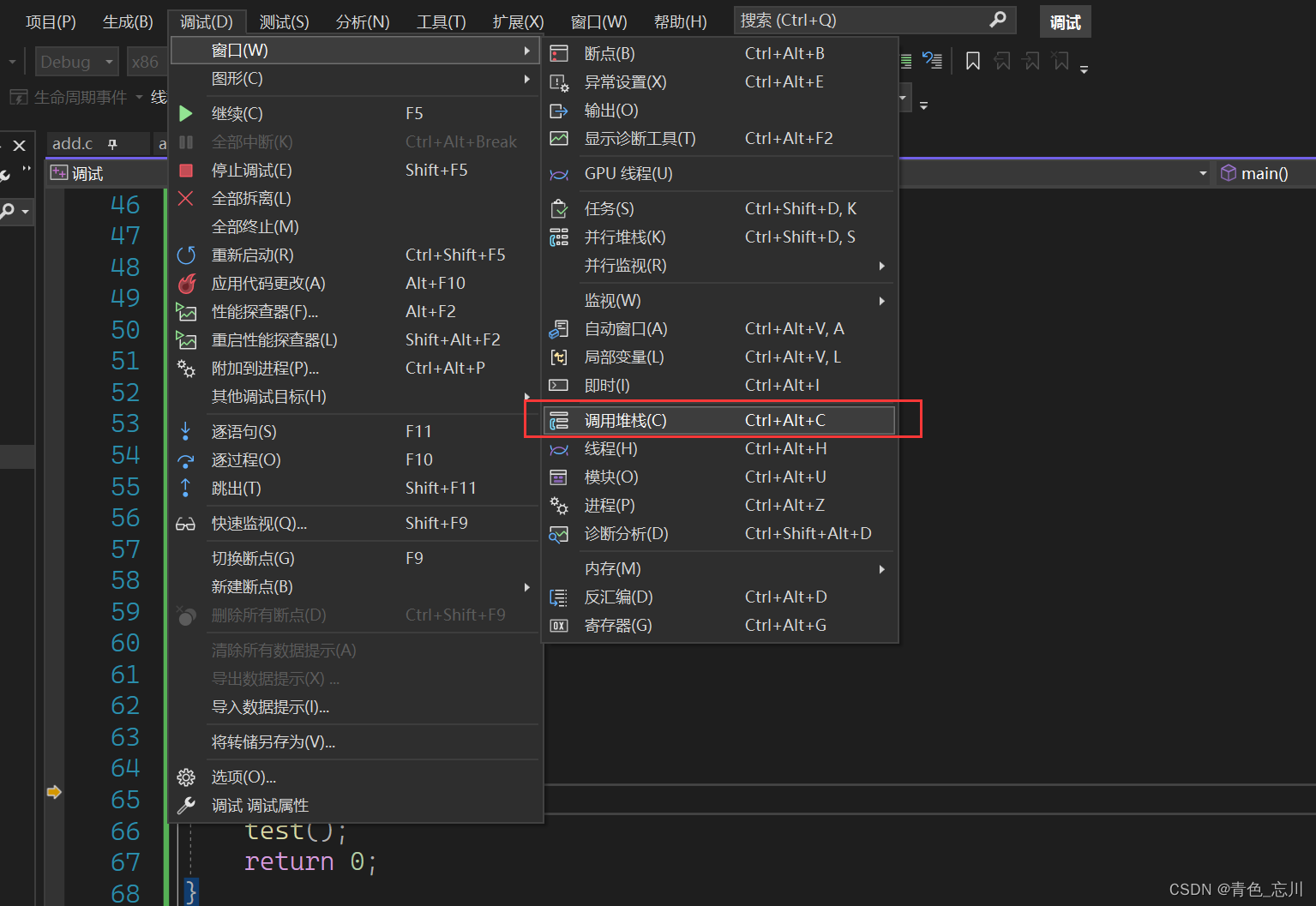1316x906 pixels.
Task: Close the open 调试(D) menu header
Action: (207, 21)
